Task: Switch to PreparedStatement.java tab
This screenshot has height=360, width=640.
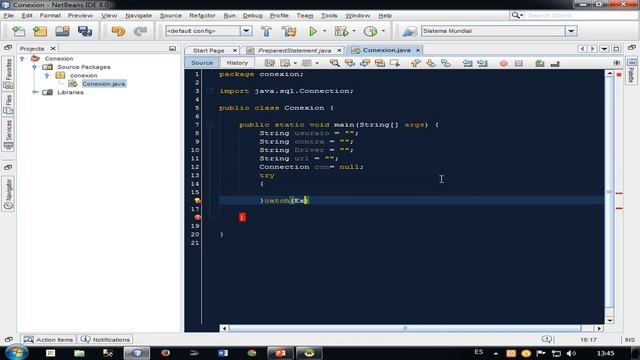Action: click(294, 50)
